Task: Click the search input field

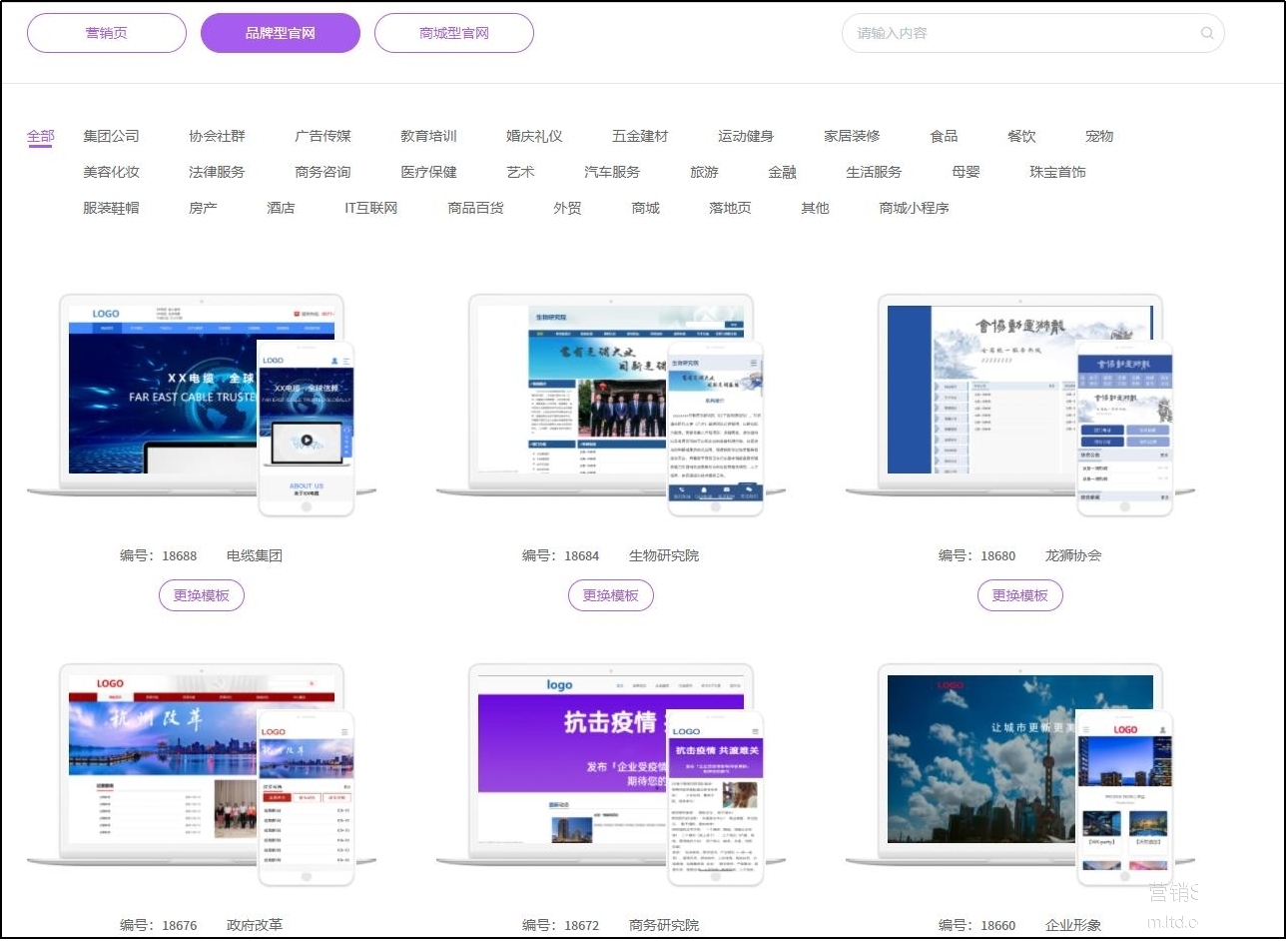Action: [x=1018, y=33]
